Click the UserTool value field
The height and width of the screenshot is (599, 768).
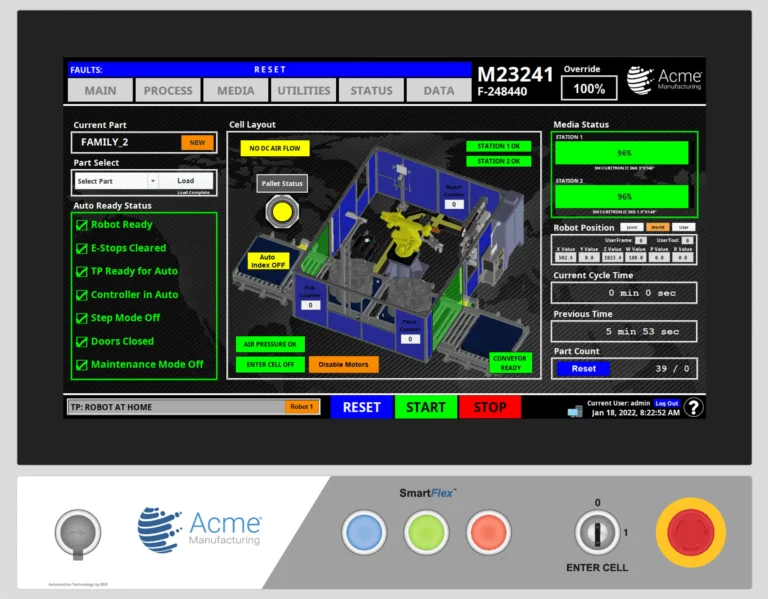point(687,240)
